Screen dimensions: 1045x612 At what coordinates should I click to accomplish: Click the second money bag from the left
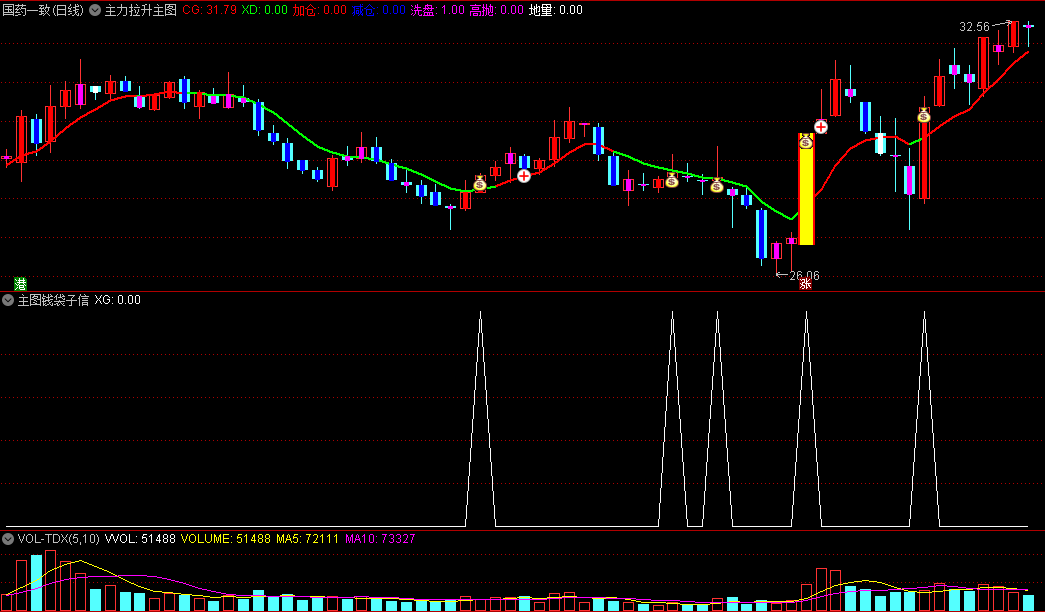click(672, 180)
